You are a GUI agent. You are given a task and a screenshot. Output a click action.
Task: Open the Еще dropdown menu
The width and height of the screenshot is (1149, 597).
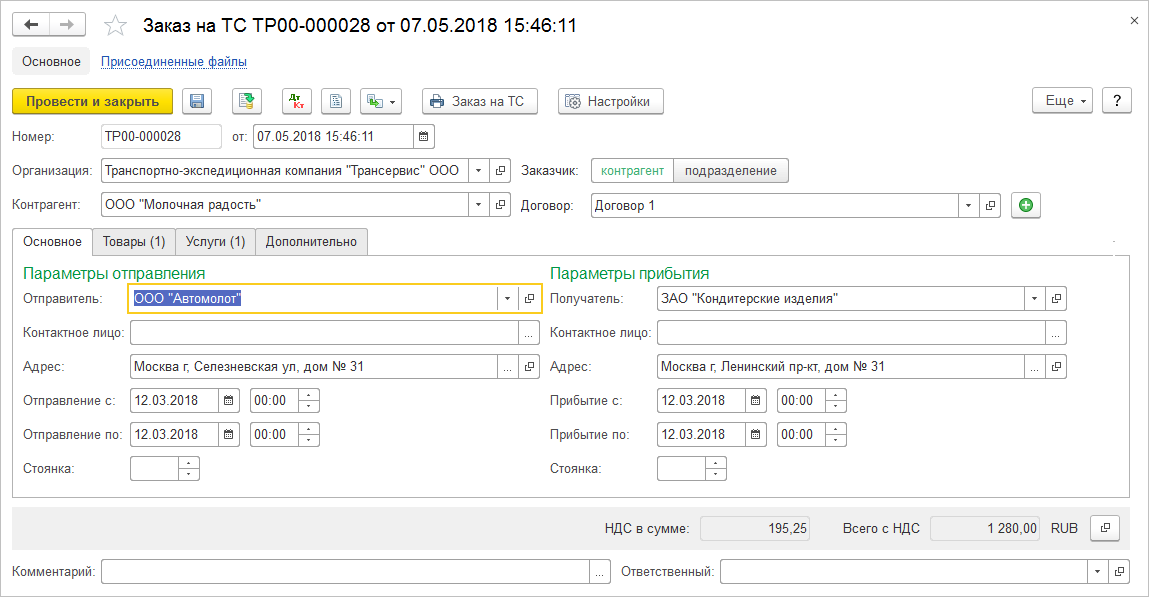(x=1062, y=101)
